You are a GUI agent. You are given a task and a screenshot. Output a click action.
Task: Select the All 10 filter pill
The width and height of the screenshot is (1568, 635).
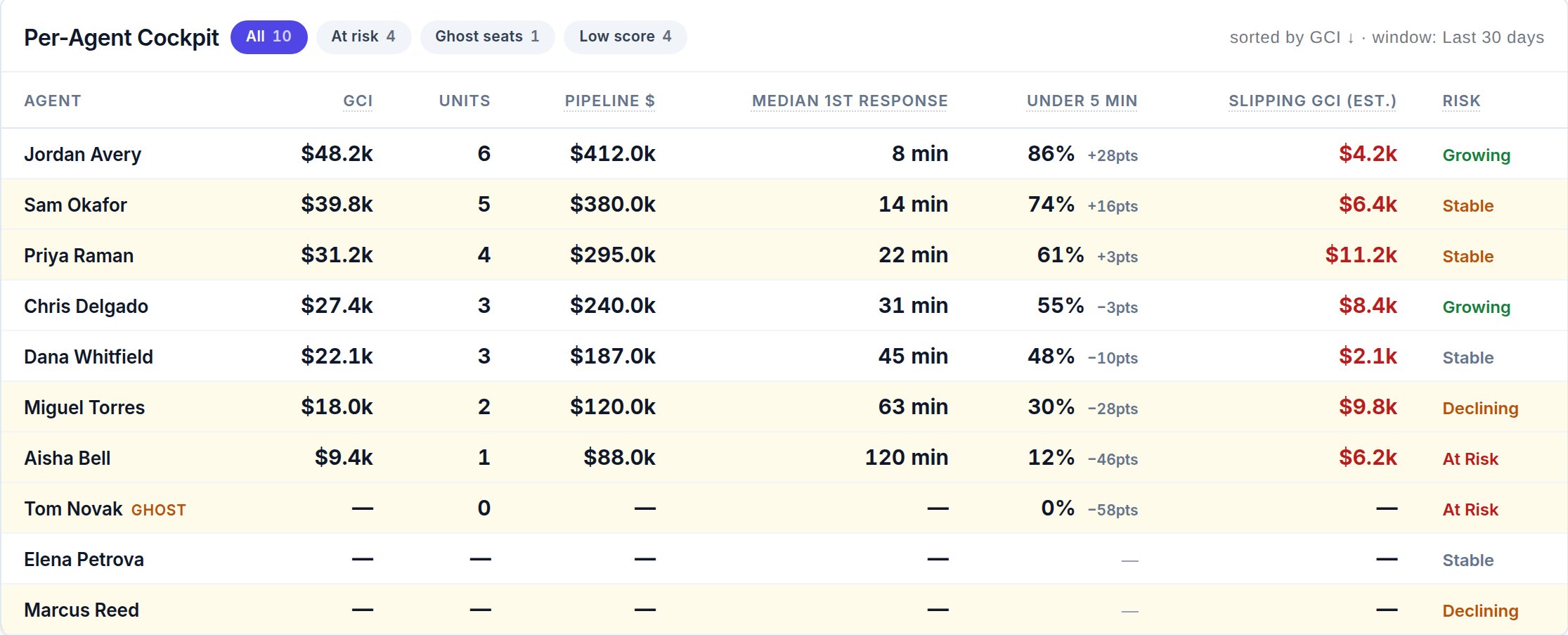(x=268, y=37)
